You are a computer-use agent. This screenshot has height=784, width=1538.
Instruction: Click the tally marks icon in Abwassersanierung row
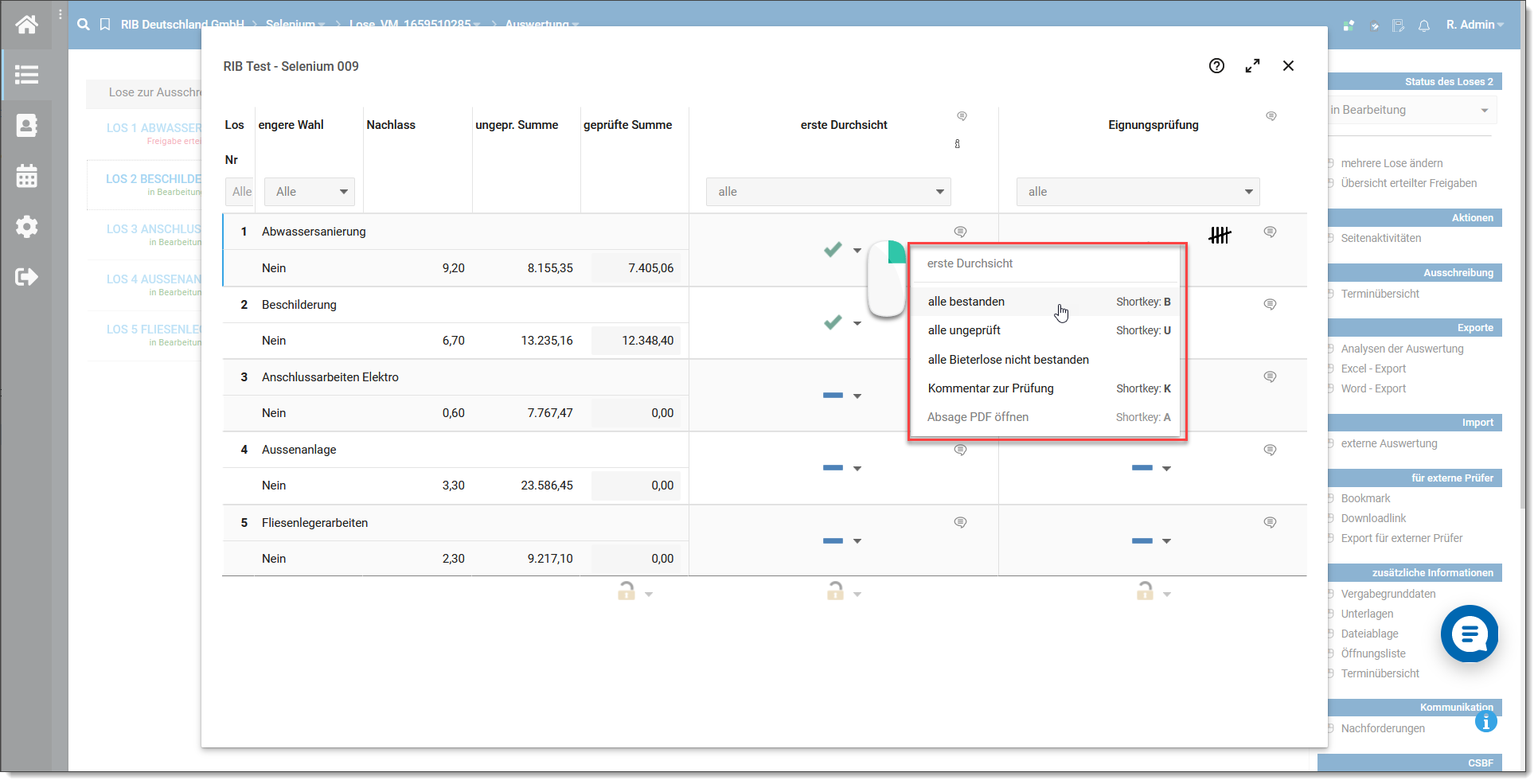tap(1220, 235)
